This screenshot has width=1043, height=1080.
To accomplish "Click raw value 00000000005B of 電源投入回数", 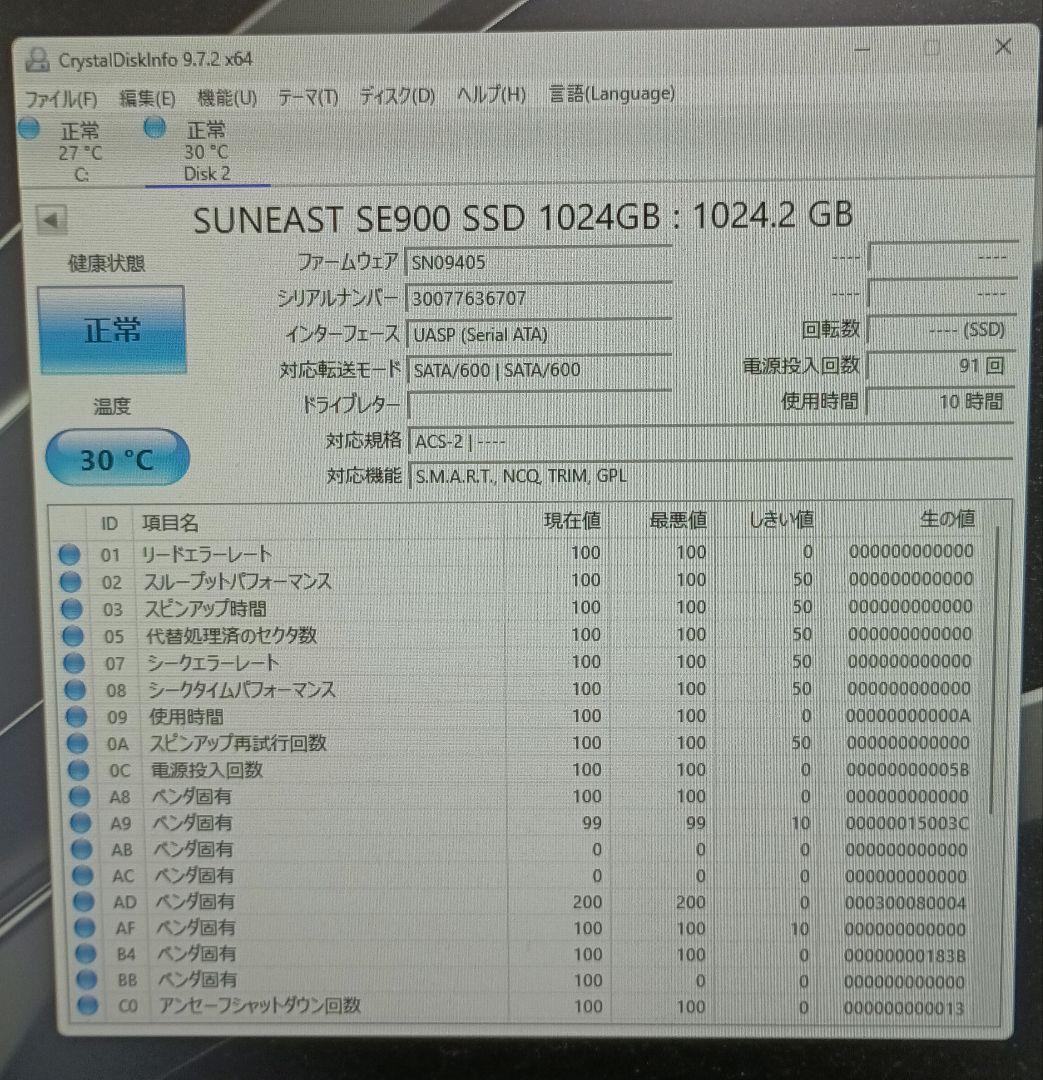I will [907, 769].
